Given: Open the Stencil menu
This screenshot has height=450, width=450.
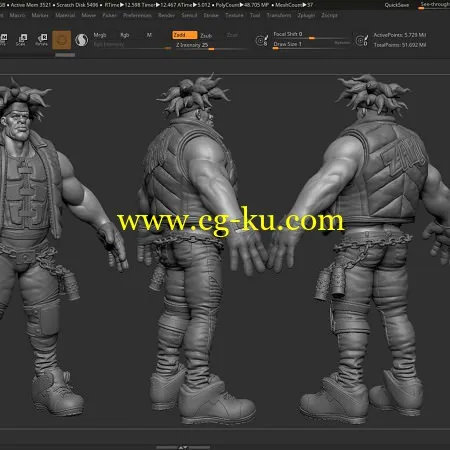Looking at the screenshot, I should 189,15.
